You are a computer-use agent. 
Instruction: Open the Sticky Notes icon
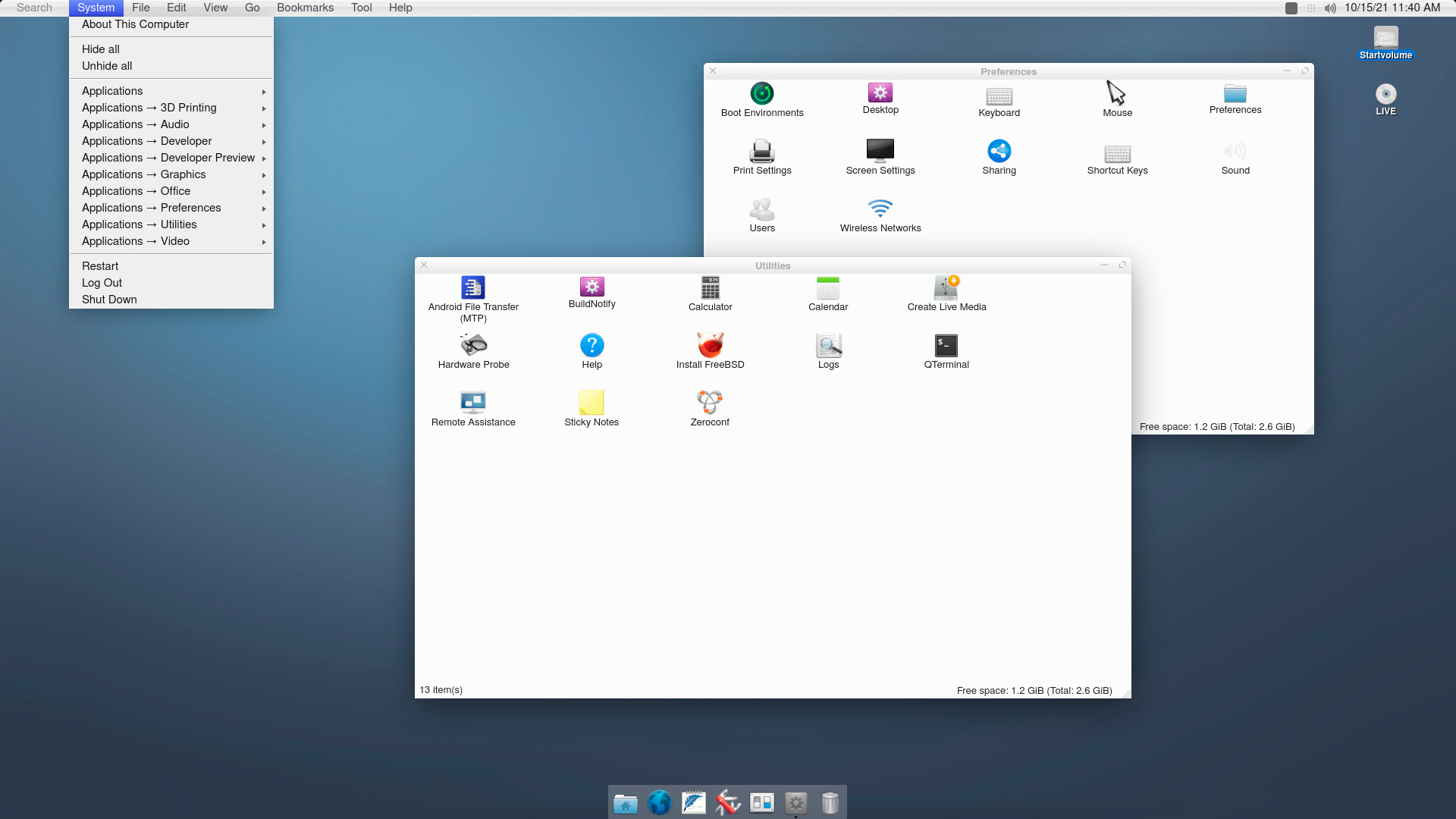[x=591, y=403]
